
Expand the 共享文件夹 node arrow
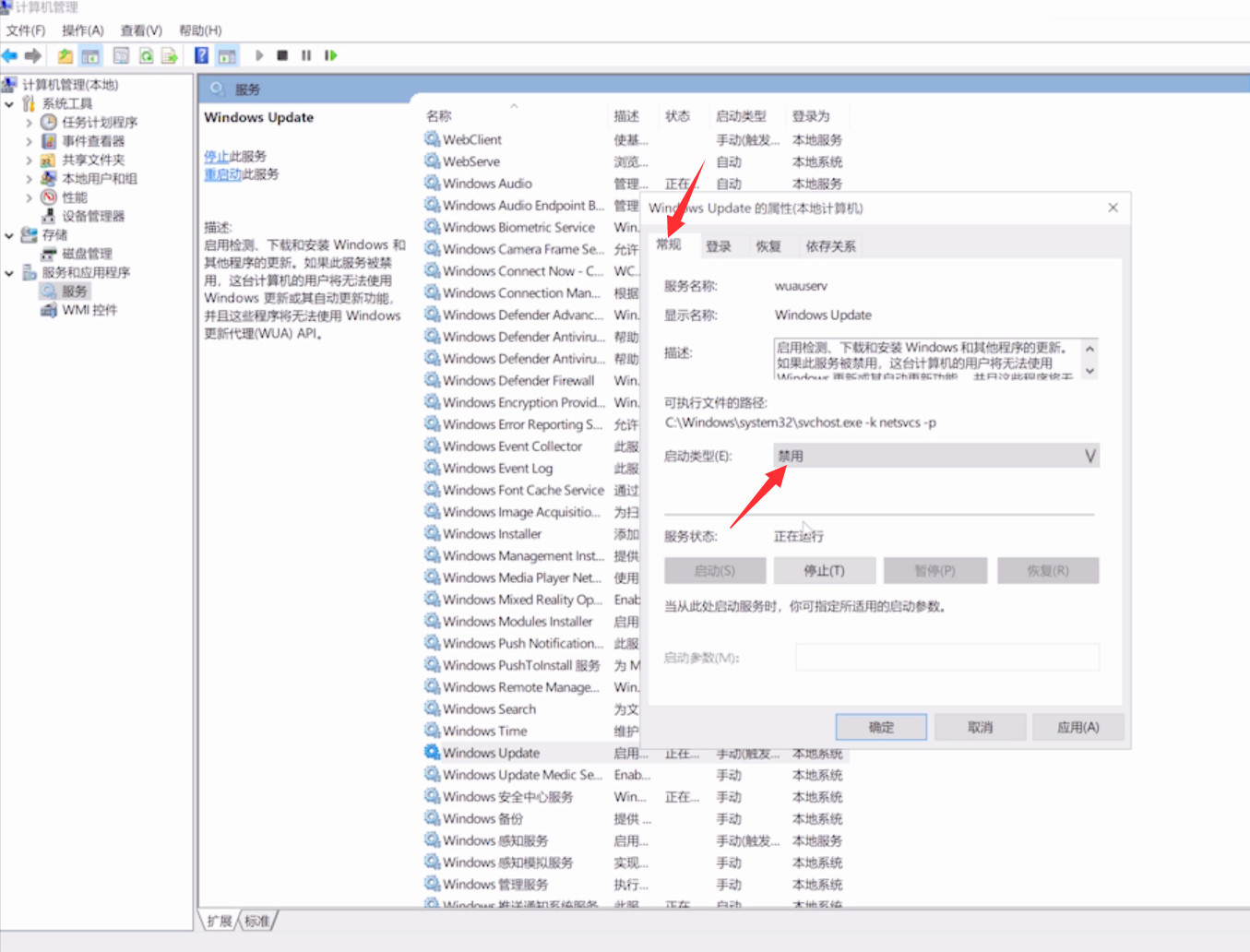[30, 160]
